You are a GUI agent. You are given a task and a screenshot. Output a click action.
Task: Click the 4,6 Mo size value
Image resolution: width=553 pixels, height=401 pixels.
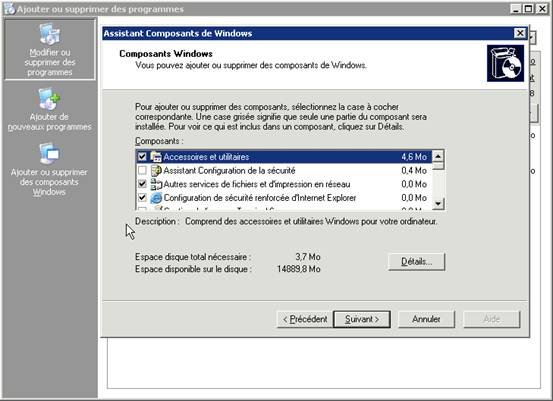pos(414,157)
